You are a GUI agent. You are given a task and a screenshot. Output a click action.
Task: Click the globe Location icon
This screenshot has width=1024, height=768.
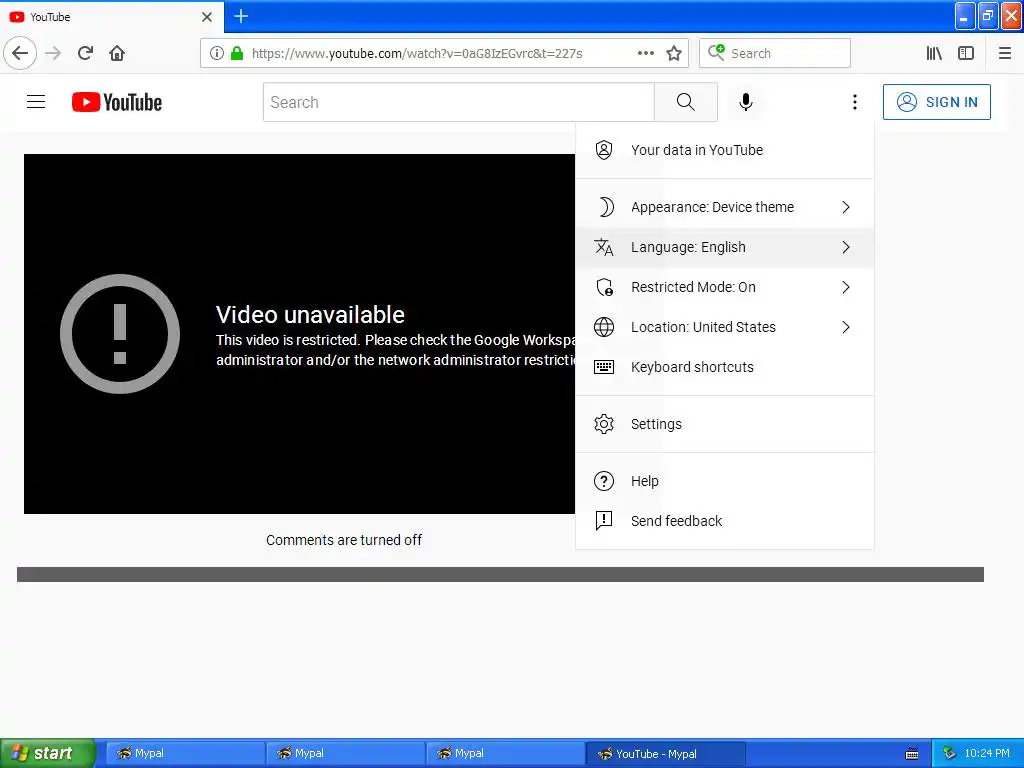[603, 327]
